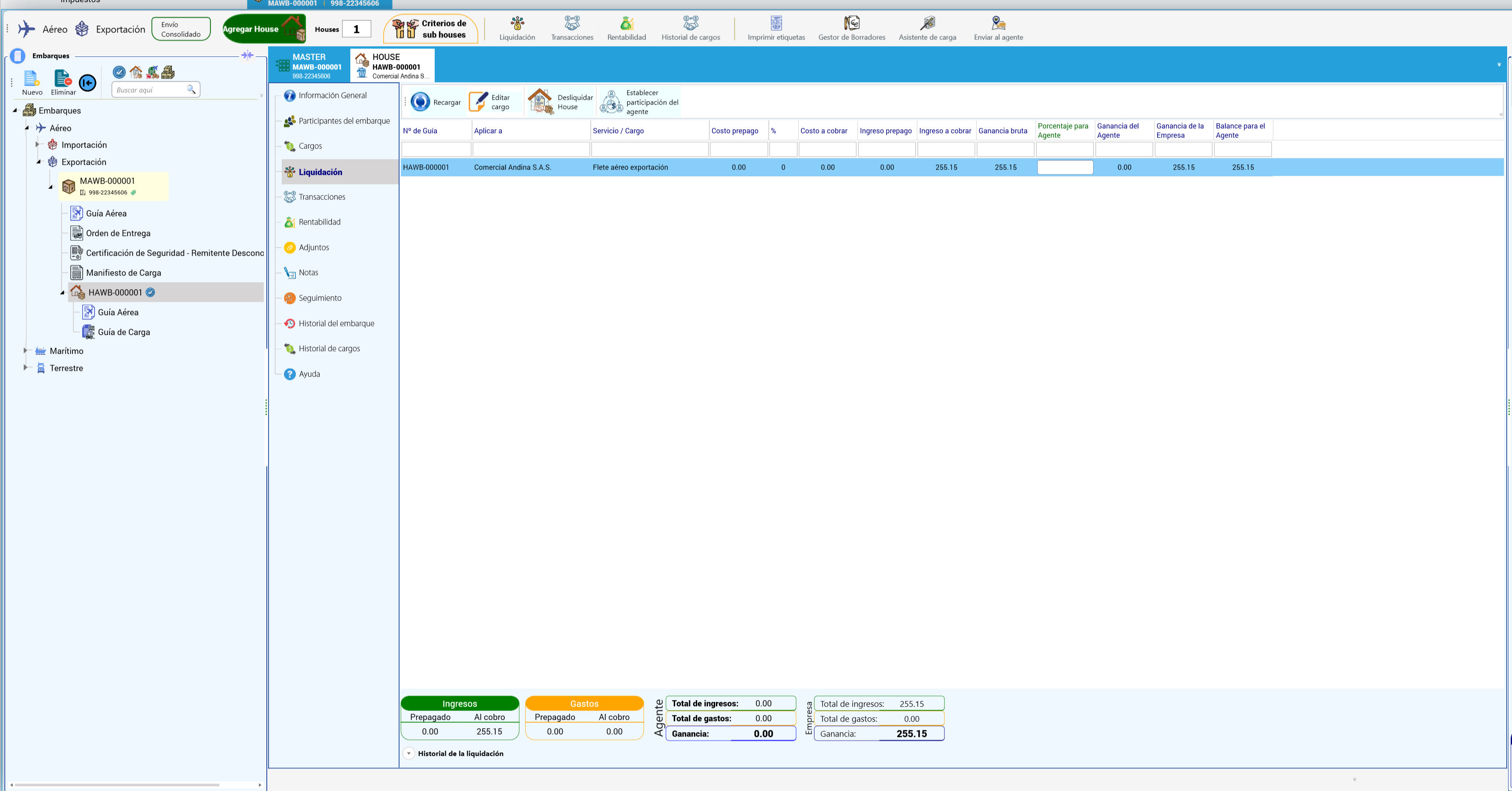Click the Recargar button
This screenshot has width=1512, height=791.
[x=435, y=102]
